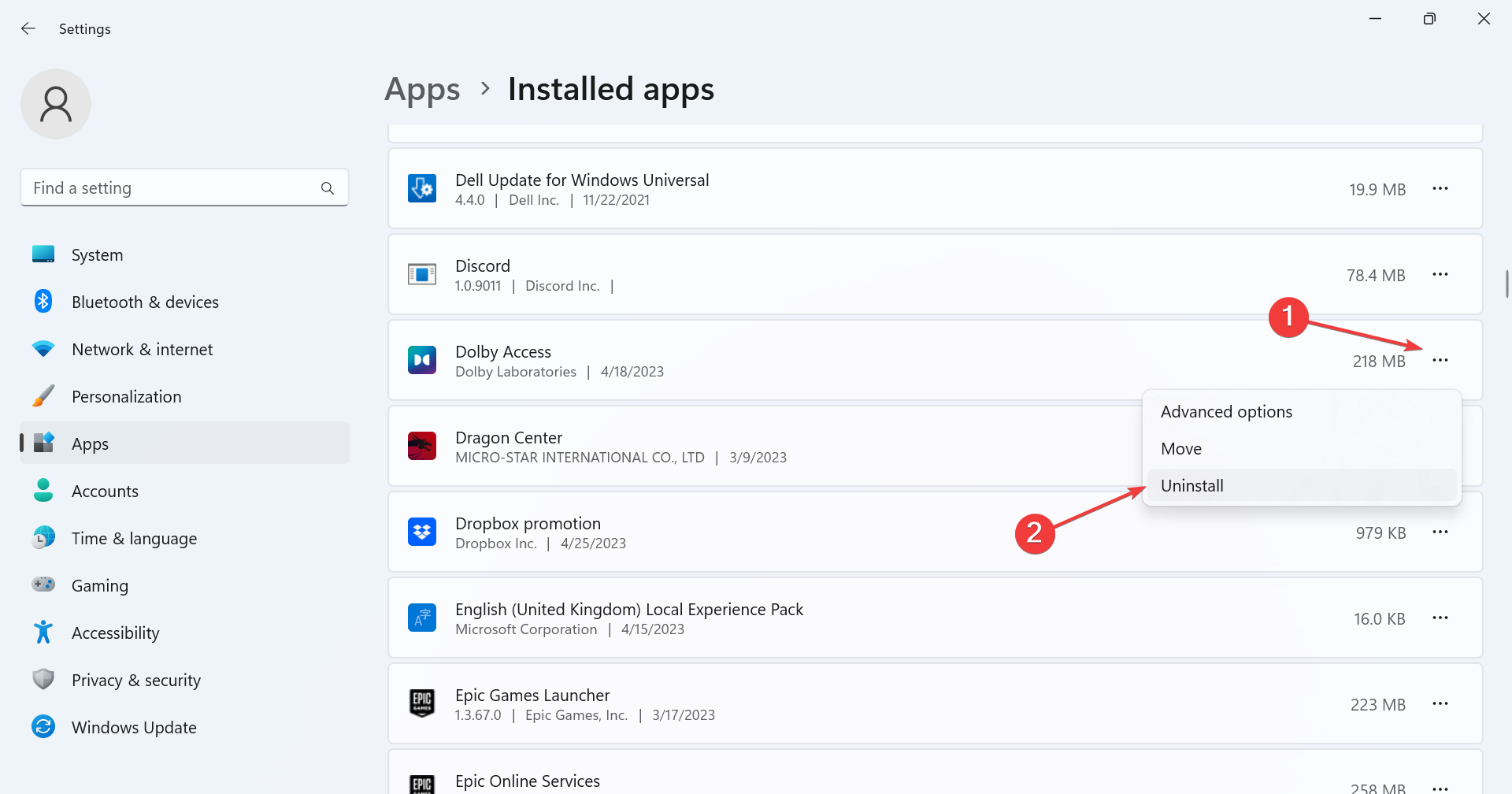Open Privacy & security settings

click(x=184, y=680)
